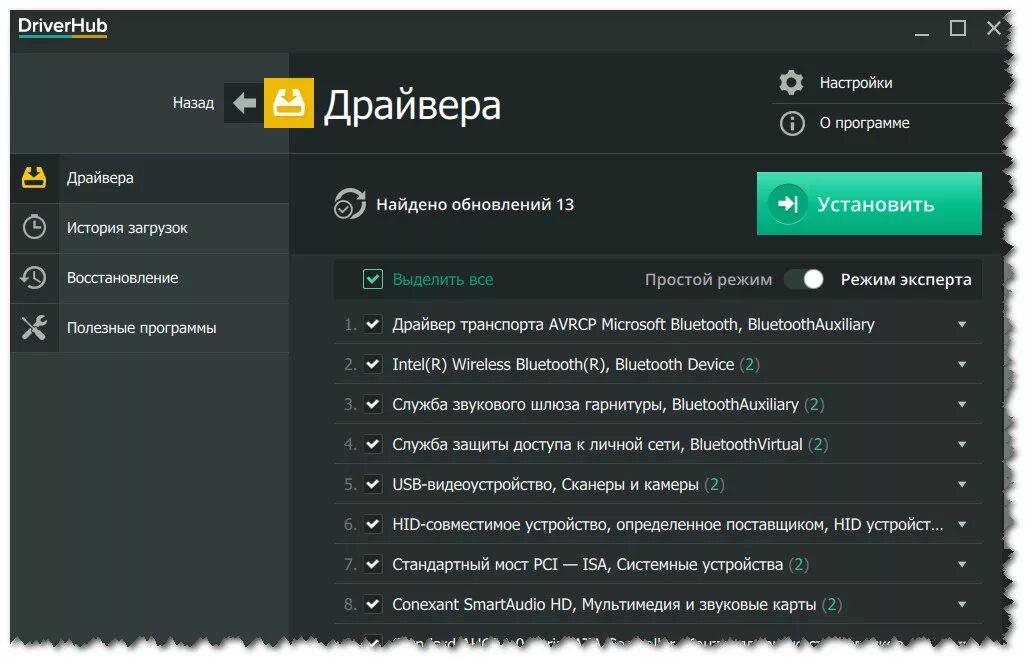Click the Драйвера sidebar download icon
Screen dimensions: 1031x664
pyautogui.click(x=34, y=178)
